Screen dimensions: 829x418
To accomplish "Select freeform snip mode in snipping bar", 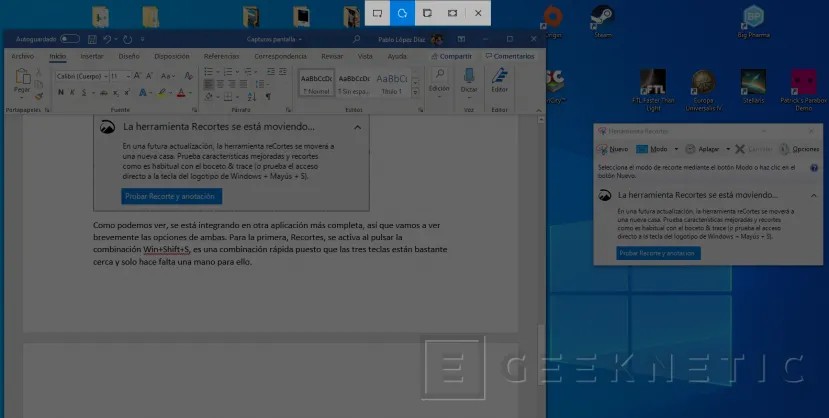I will pos(402,13).
